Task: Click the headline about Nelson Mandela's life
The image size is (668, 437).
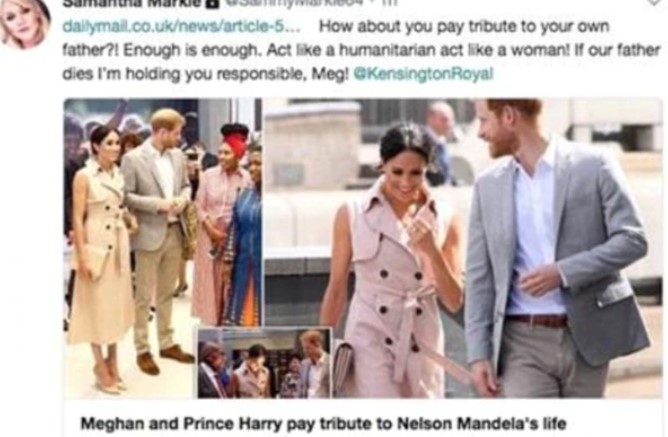Action: [323, 424]
